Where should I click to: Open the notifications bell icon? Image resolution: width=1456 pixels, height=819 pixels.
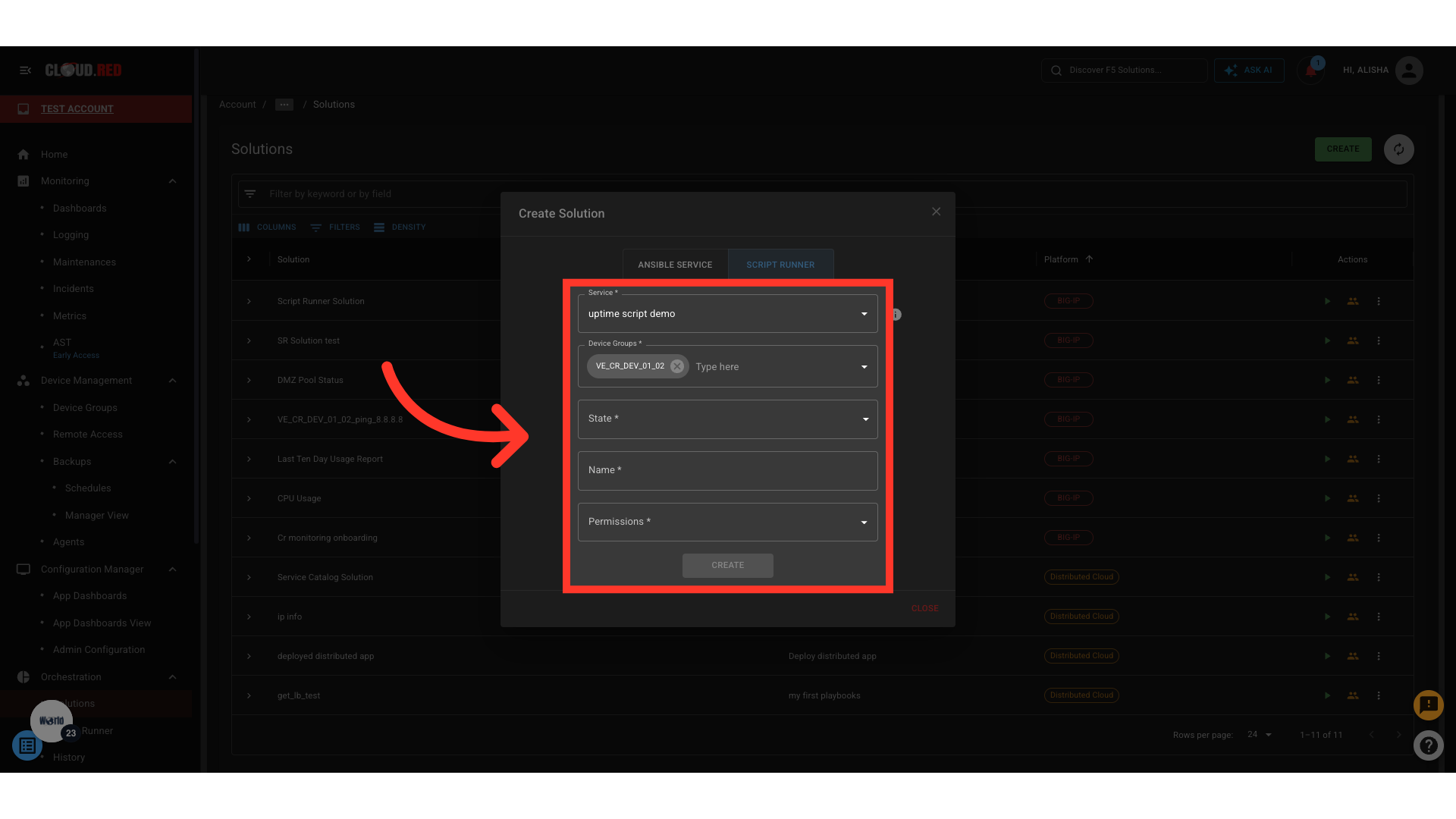pyautogui.click(x=1310, y=71)
